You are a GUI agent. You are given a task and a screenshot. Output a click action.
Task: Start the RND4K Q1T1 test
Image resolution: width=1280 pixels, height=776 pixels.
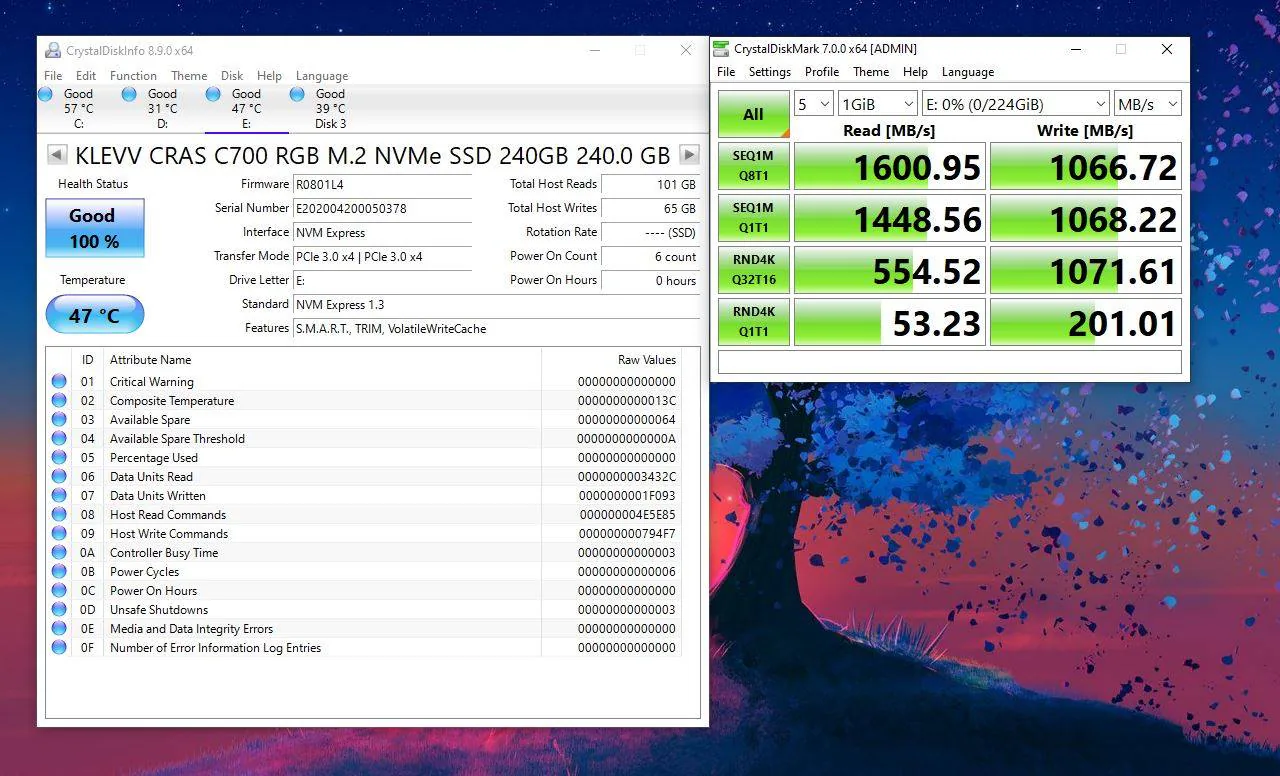point(754,322)
